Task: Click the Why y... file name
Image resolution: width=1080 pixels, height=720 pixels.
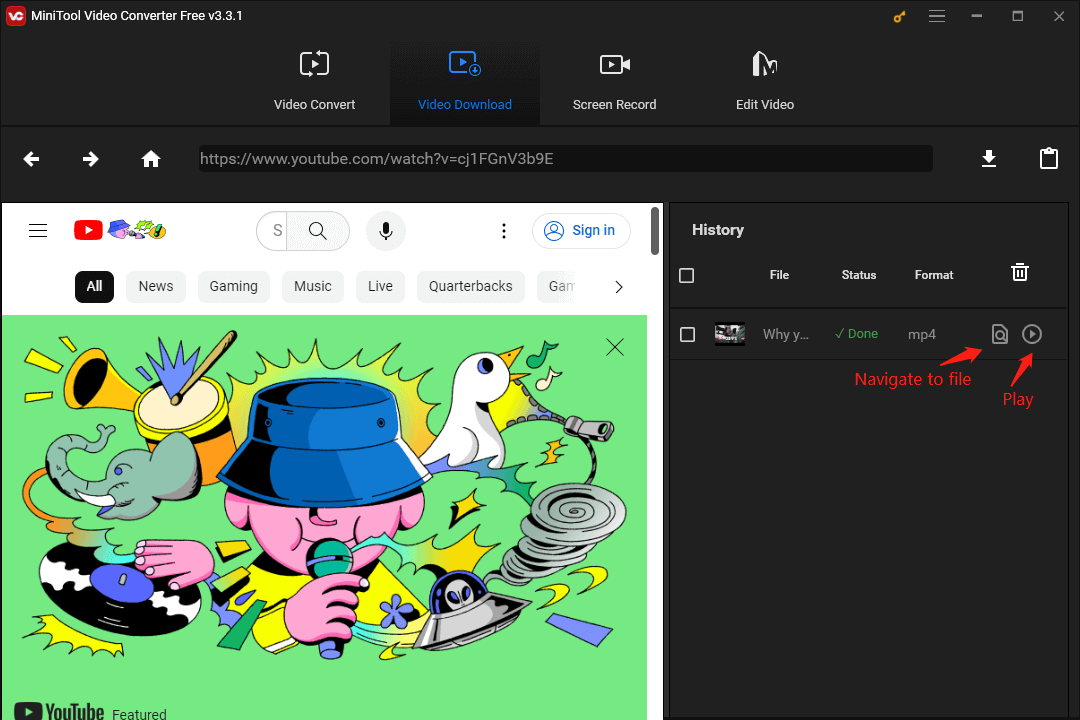Action: [785, 334]
